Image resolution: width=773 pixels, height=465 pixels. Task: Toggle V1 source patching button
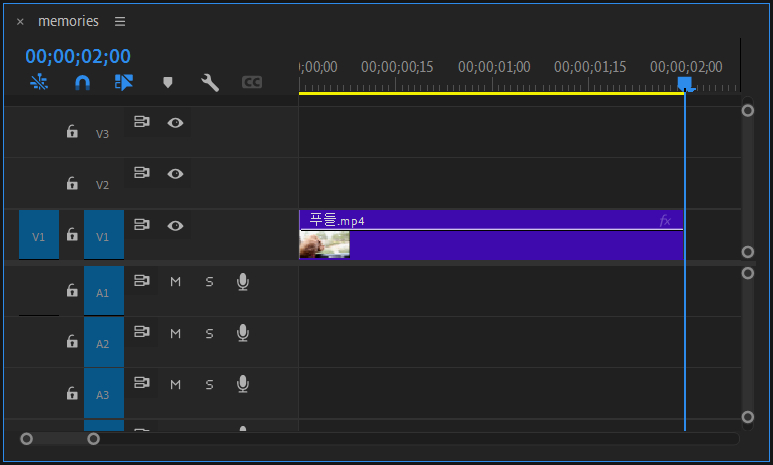[x=39, y=235]
